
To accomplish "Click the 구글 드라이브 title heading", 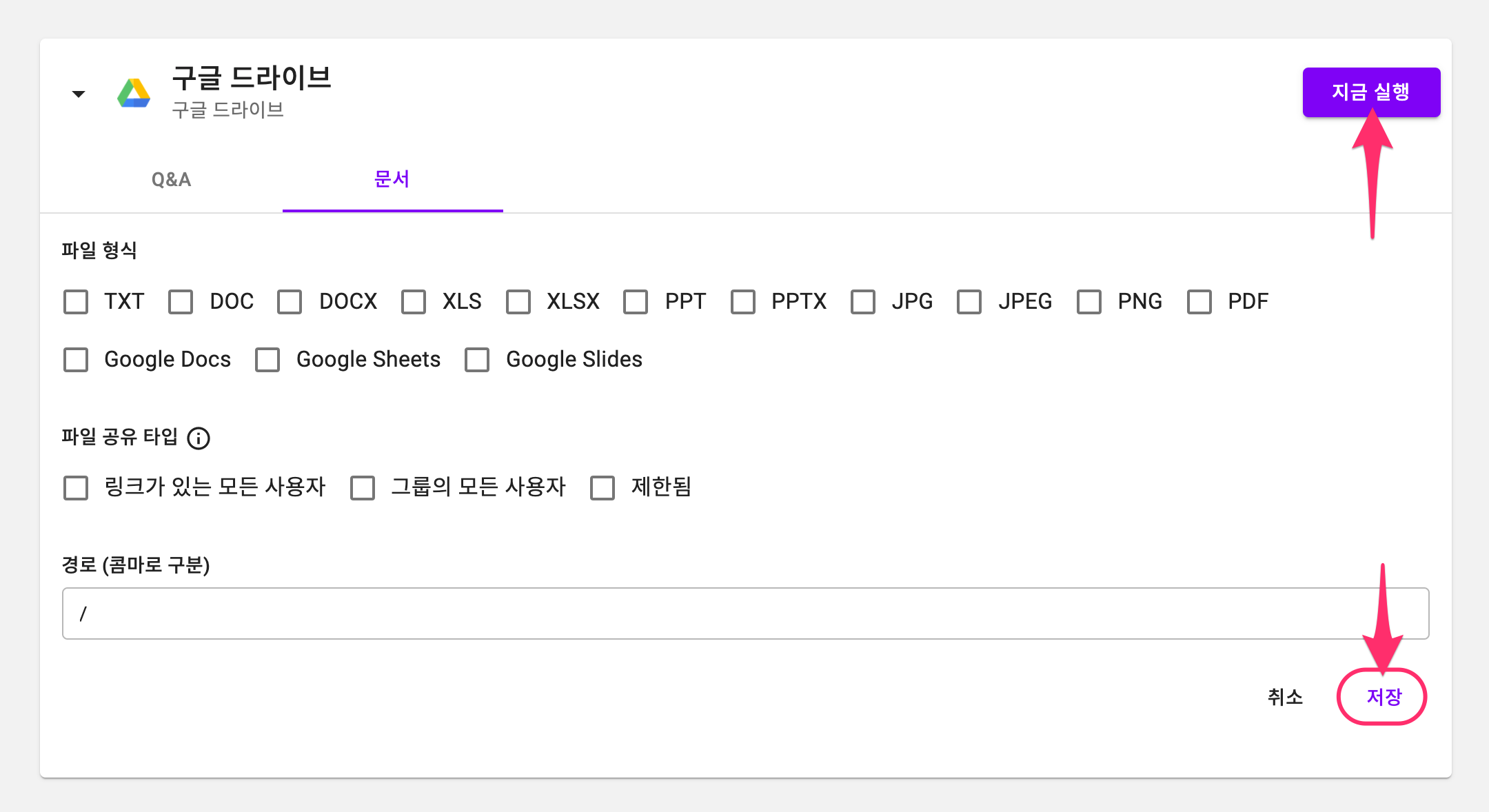I will tap(252, 77).
